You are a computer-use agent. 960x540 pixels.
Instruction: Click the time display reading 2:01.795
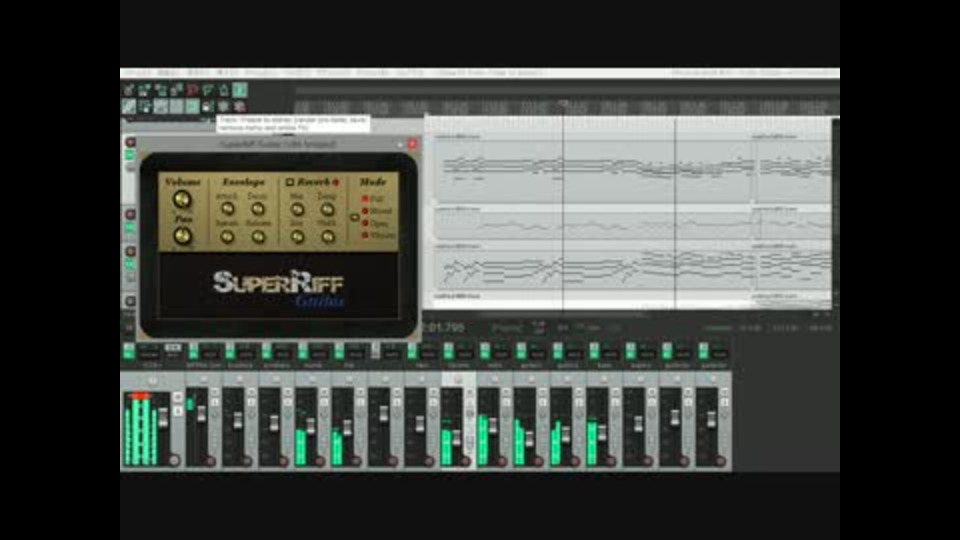point(443,328)
